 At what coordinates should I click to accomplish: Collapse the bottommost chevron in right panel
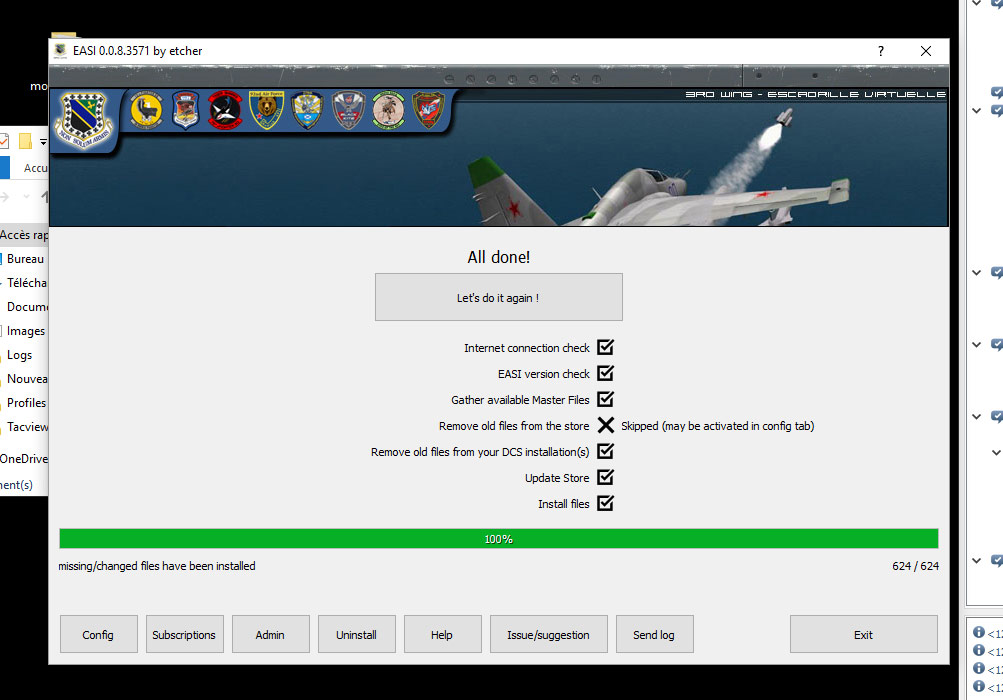pyautogui.click(x=977, y=560)
